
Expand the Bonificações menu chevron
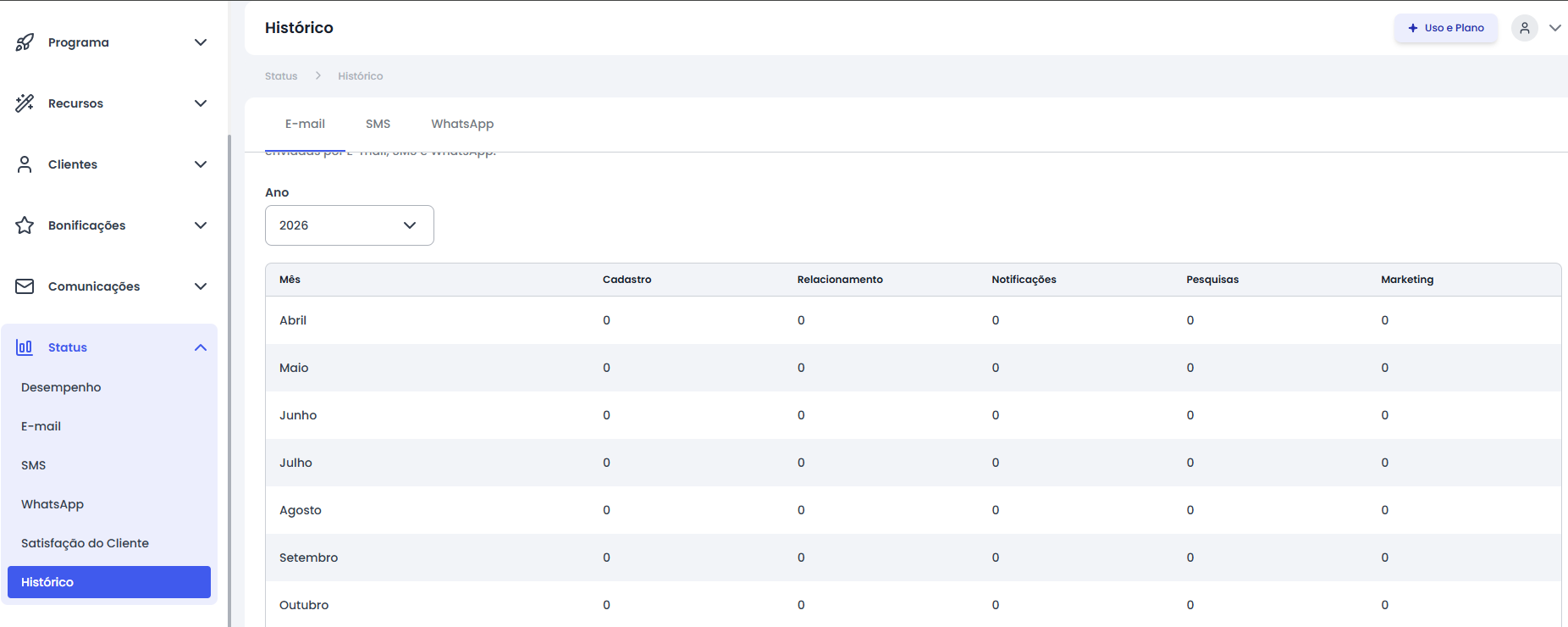(201, 225)
